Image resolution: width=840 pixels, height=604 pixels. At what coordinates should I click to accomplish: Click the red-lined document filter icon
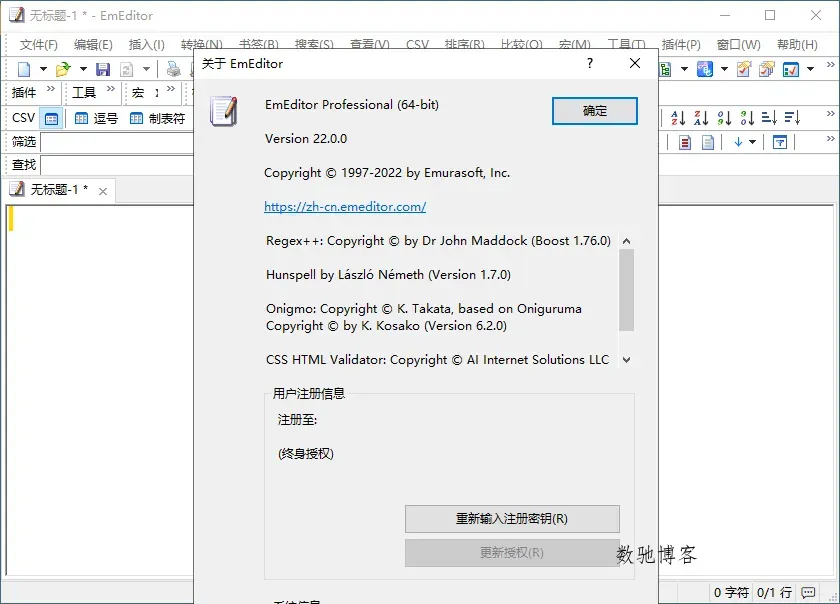click(x=685, y=143)
